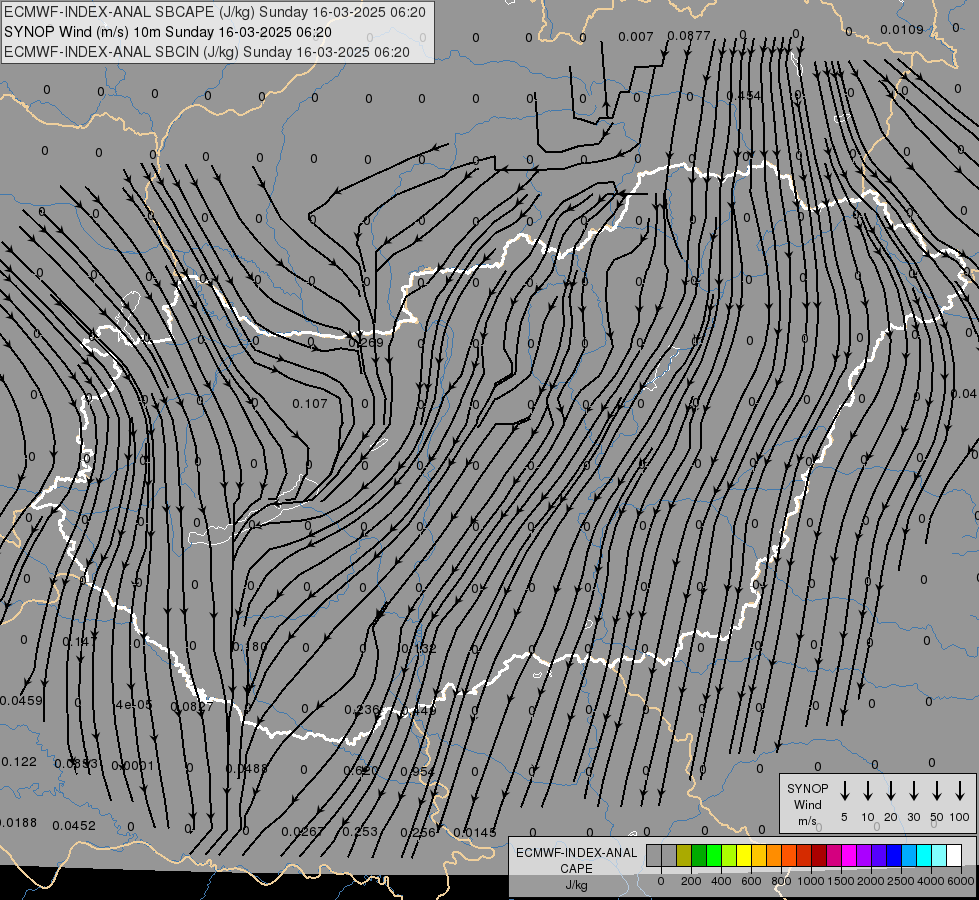Click the wind arrow above the 100 label

pyautogui.click(x=960, y=791)
